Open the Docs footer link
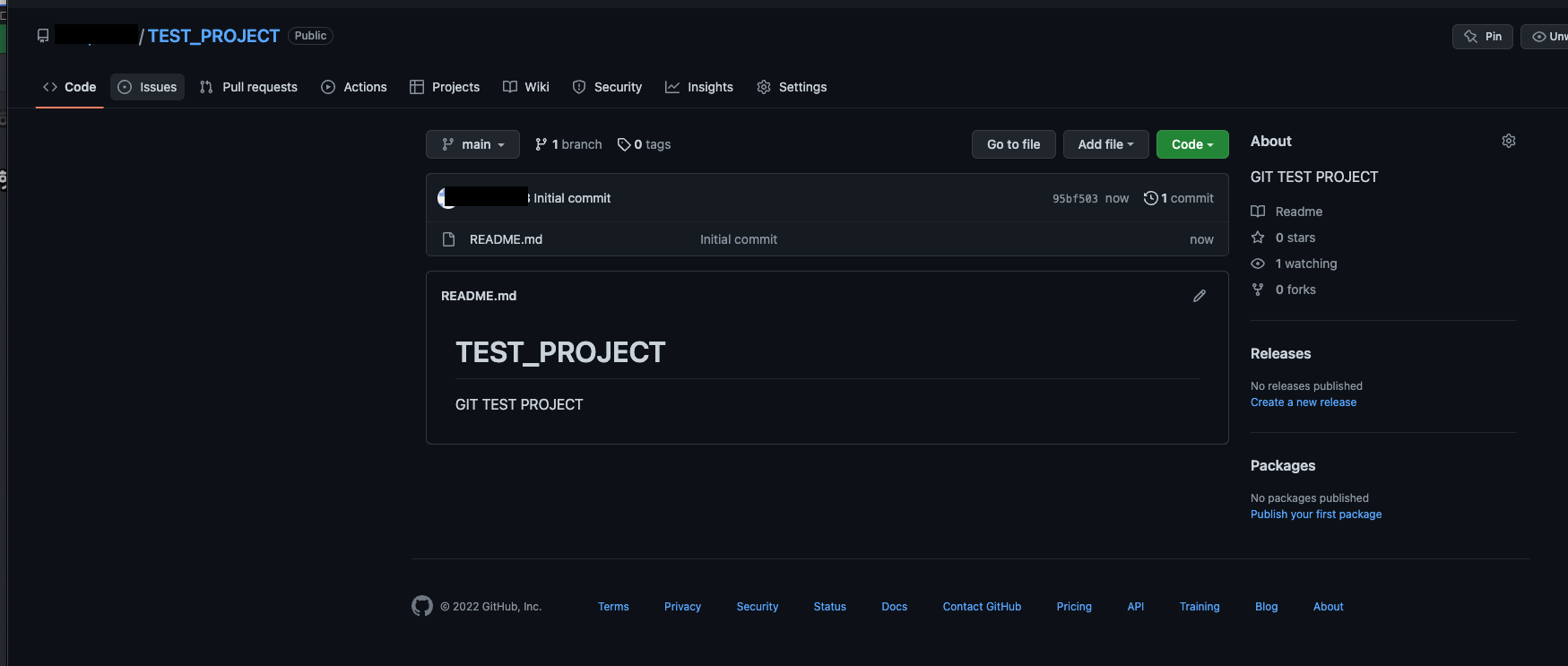1568x666 pixels. pos(895,607)
